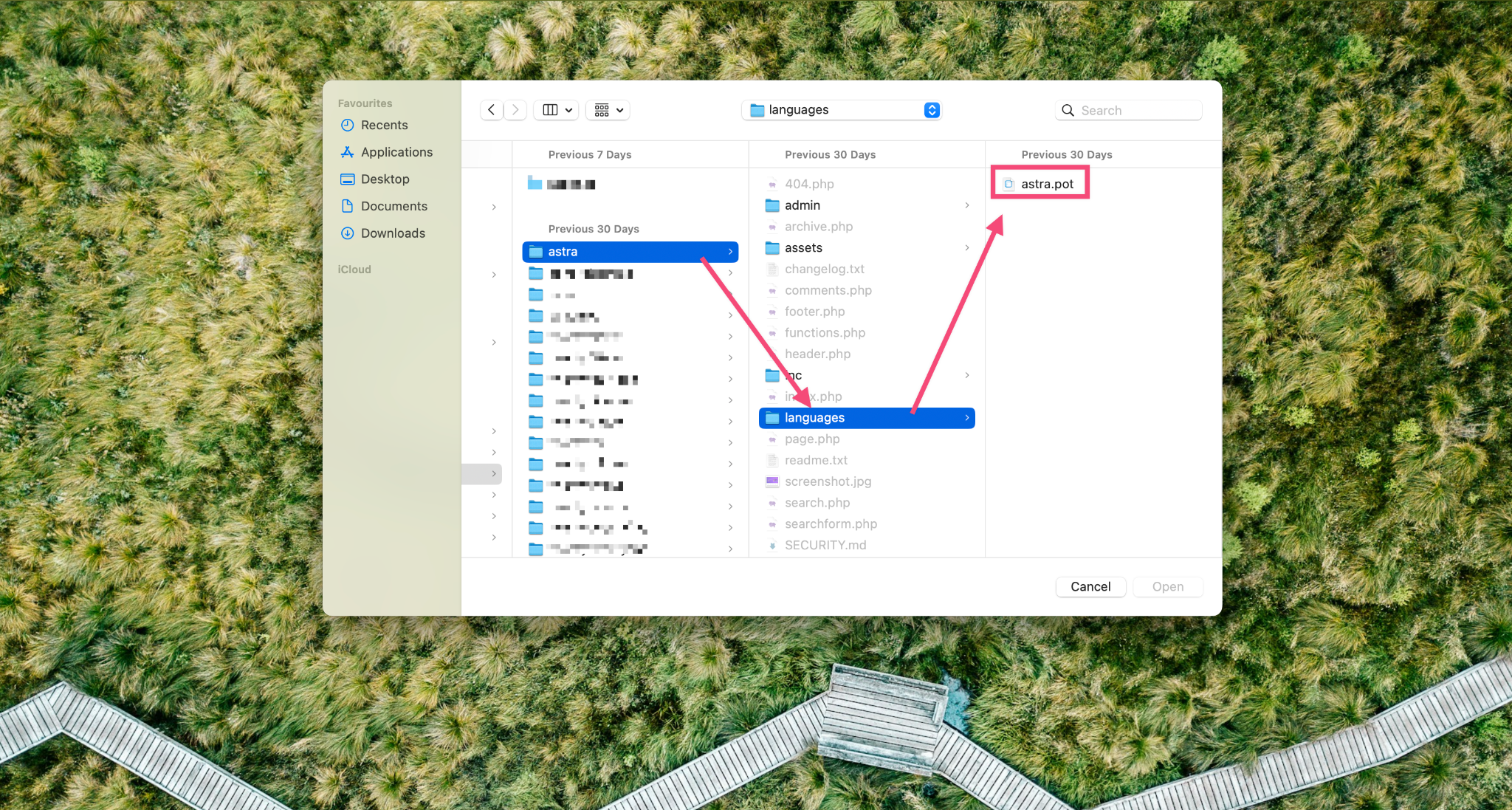The image size is (1512, 810).
Task: Click the forward navigation arrow
Action: tap(515, 110)
